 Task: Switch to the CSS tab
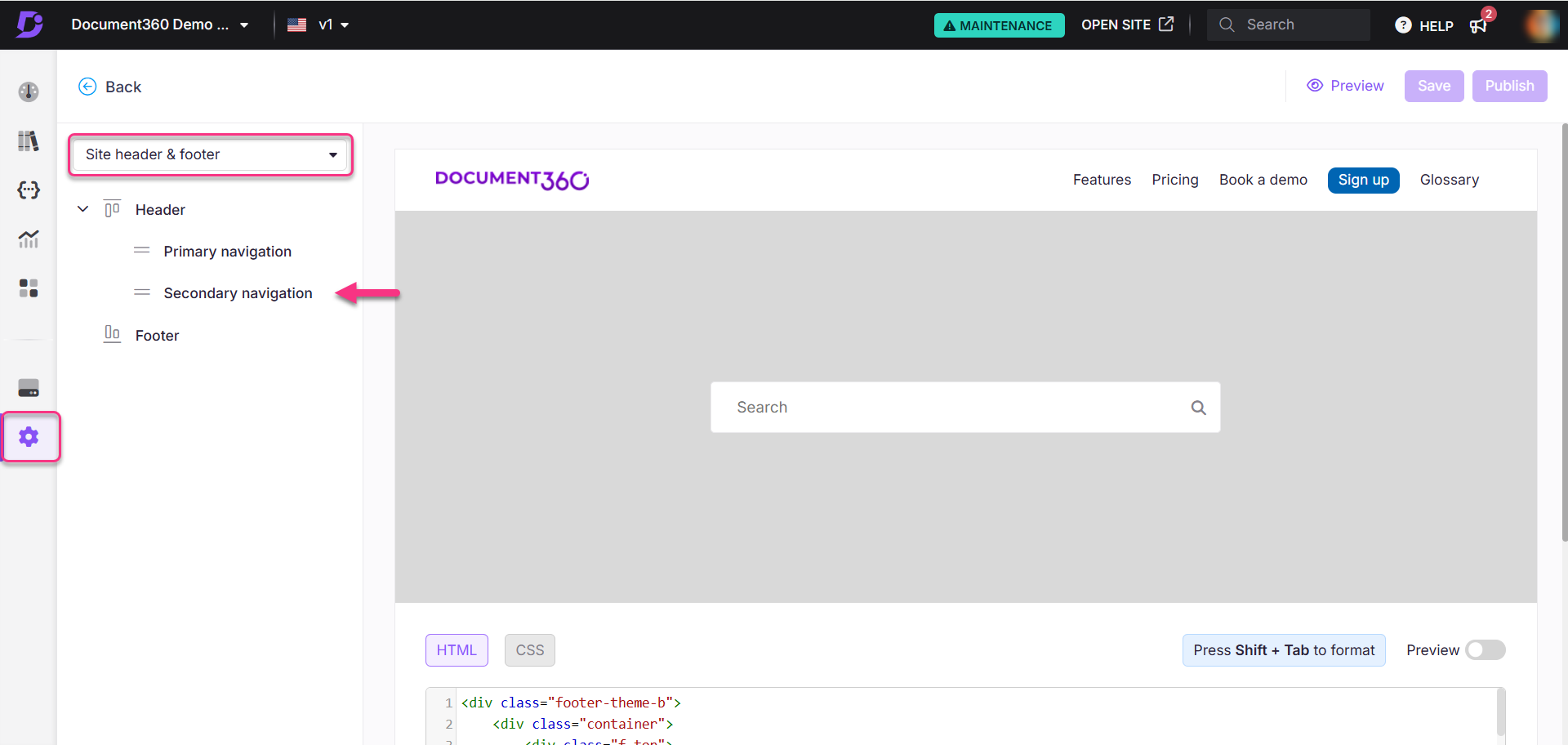click(x=530, y=650)
